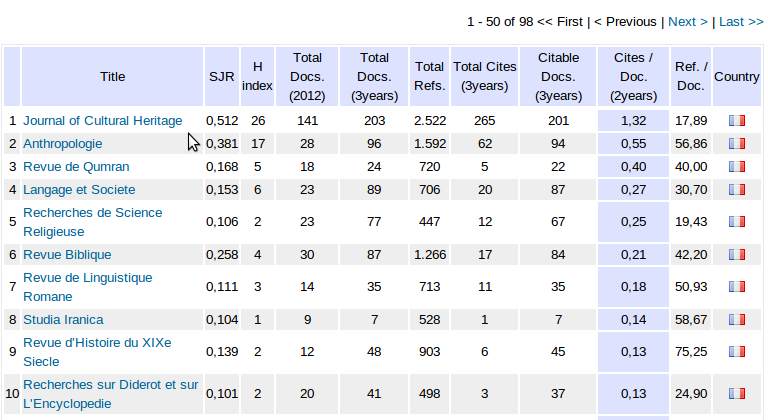Screen dimensions: 768x420
Task: Click Citable Docs. (3years) column header
Action: click(558, 76)
